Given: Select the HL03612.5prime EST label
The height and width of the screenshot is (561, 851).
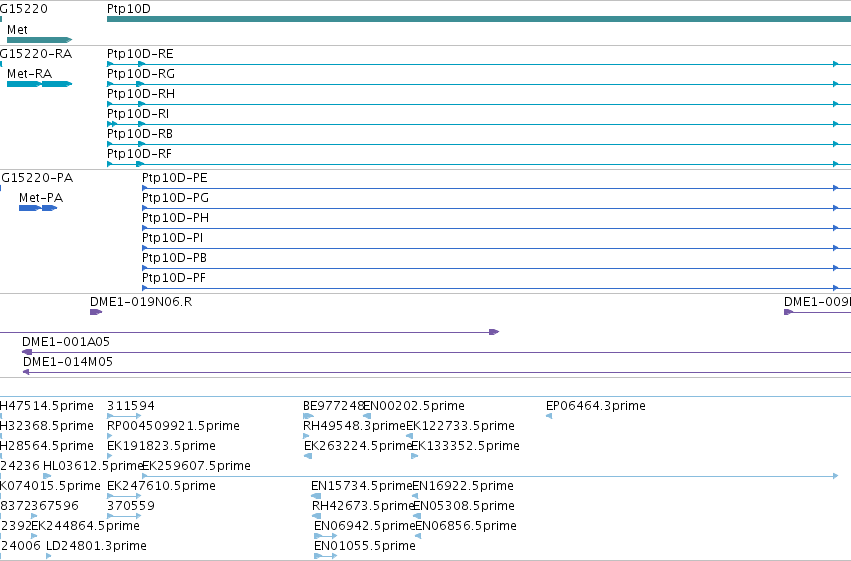Looking at the screenshot, I should click(x=93, y=466).
